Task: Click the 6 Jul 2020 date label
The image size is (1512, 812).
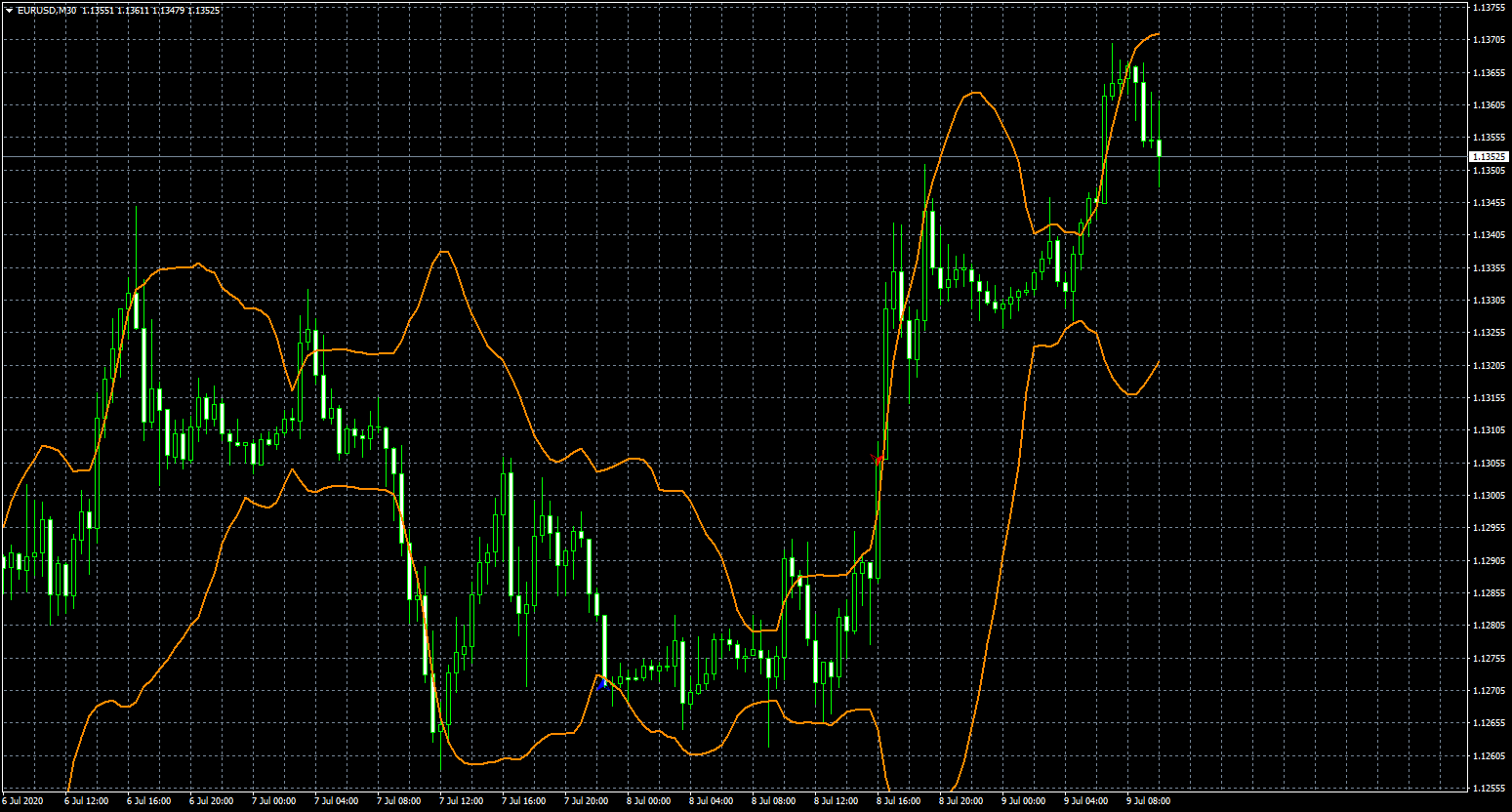Action: [x=23, y=801]
